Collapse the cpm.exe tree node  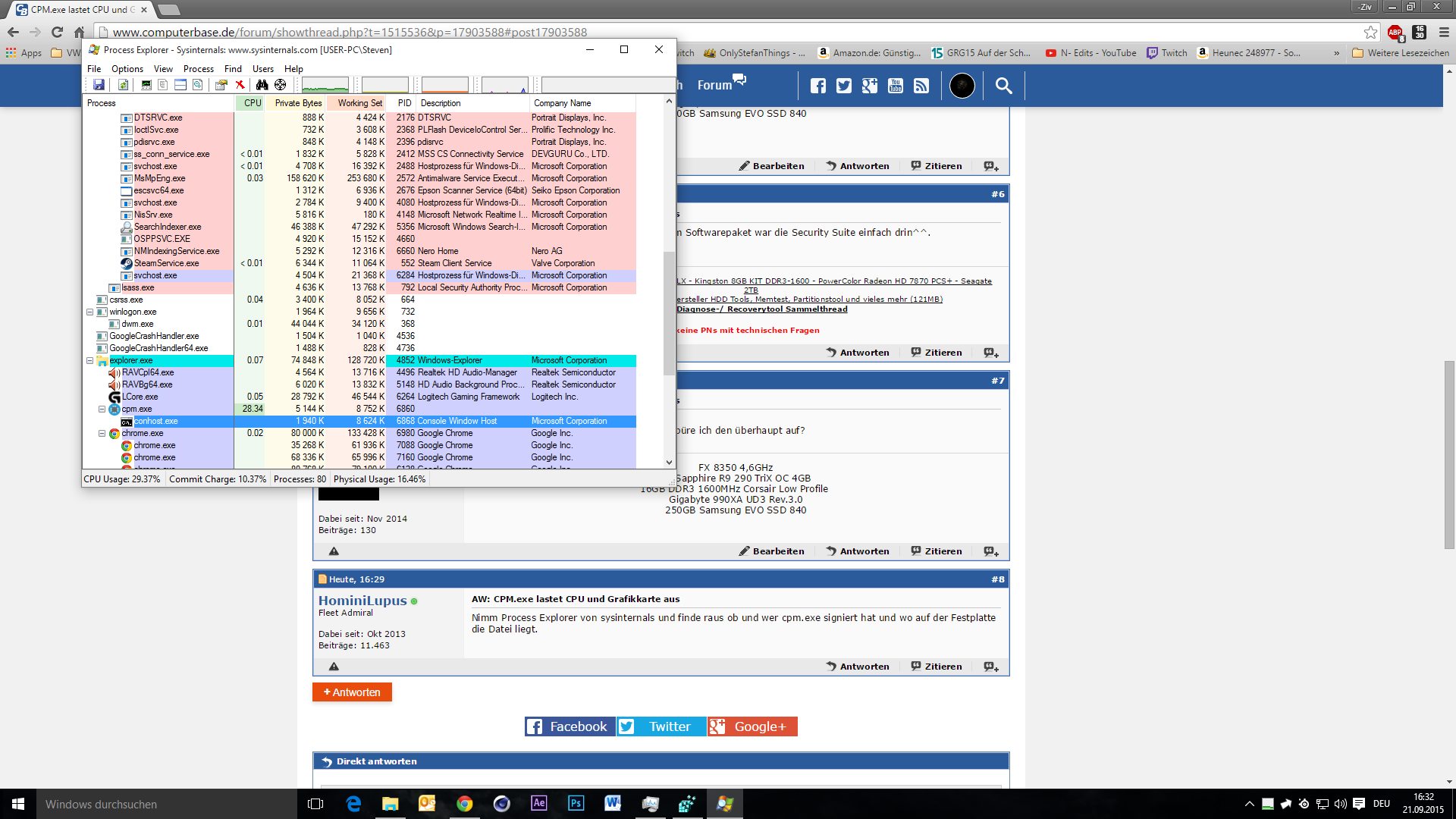click(x=102, y=409)
